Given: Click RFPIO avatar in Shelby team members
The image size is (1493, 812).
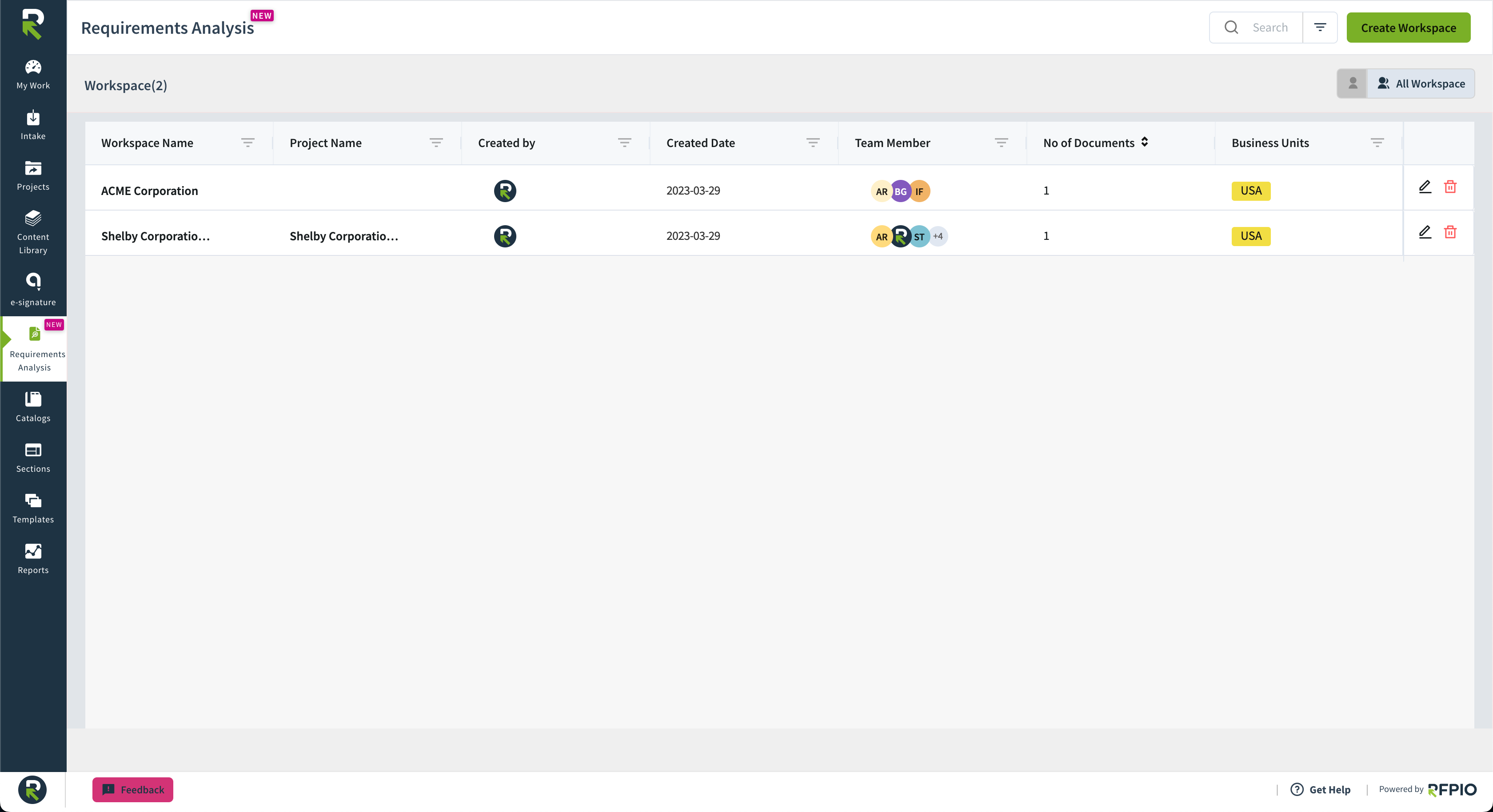Looking at the screenshot, I should [x=900, y=236].
